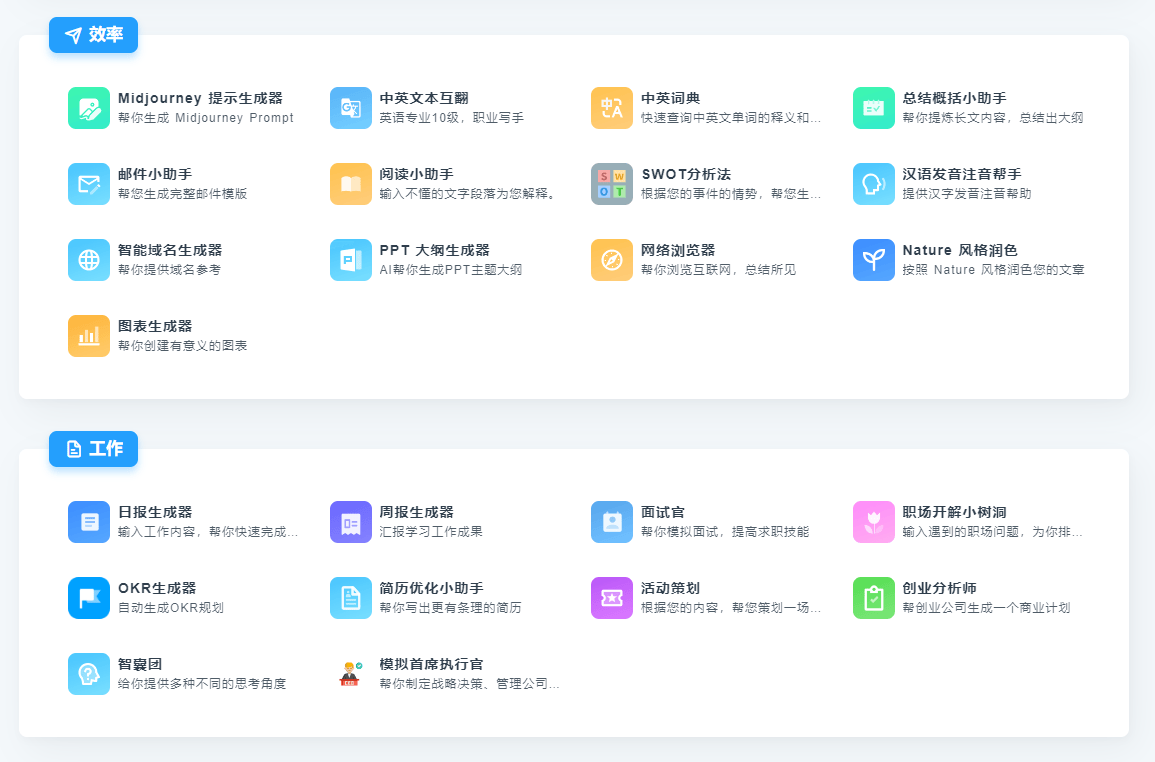Open the SWOT分析法 analysis icon
The image size is (1155, 762).
coord(612,183)
